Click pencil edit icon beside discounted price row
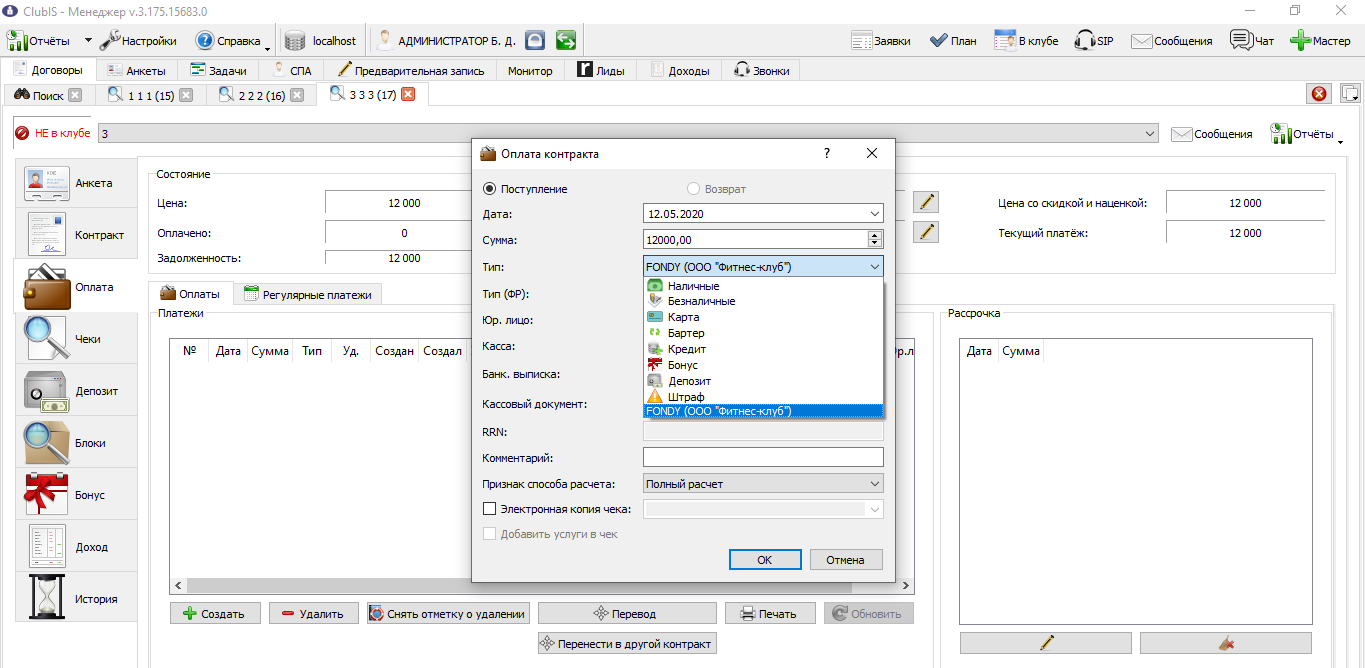The height and width of the screenshot is (668, 1365). pyautogui.click(x=928, y=202)
